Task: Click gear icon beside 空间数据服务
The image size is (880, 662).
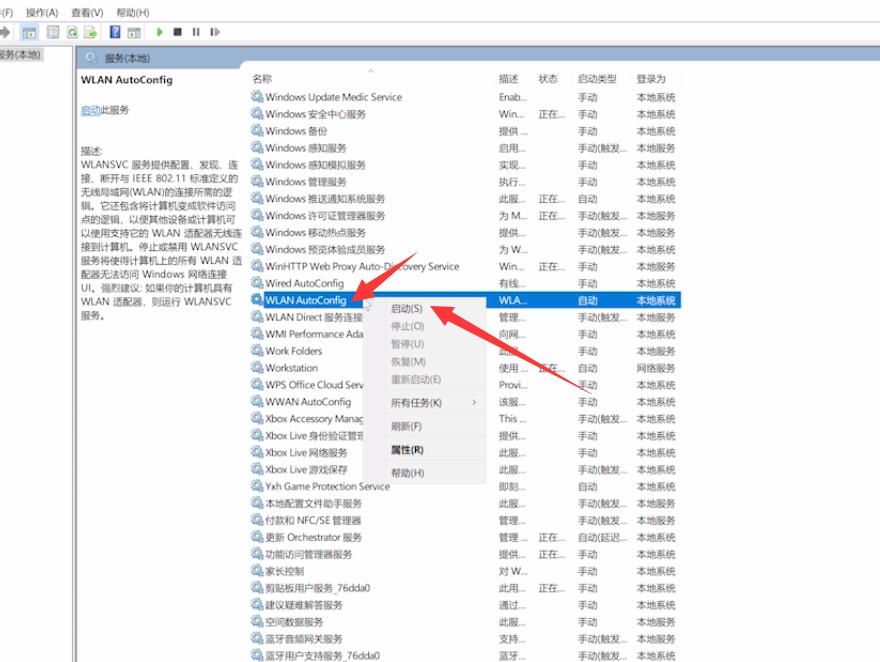Action: pyautogui.click(x=257, y=622)
